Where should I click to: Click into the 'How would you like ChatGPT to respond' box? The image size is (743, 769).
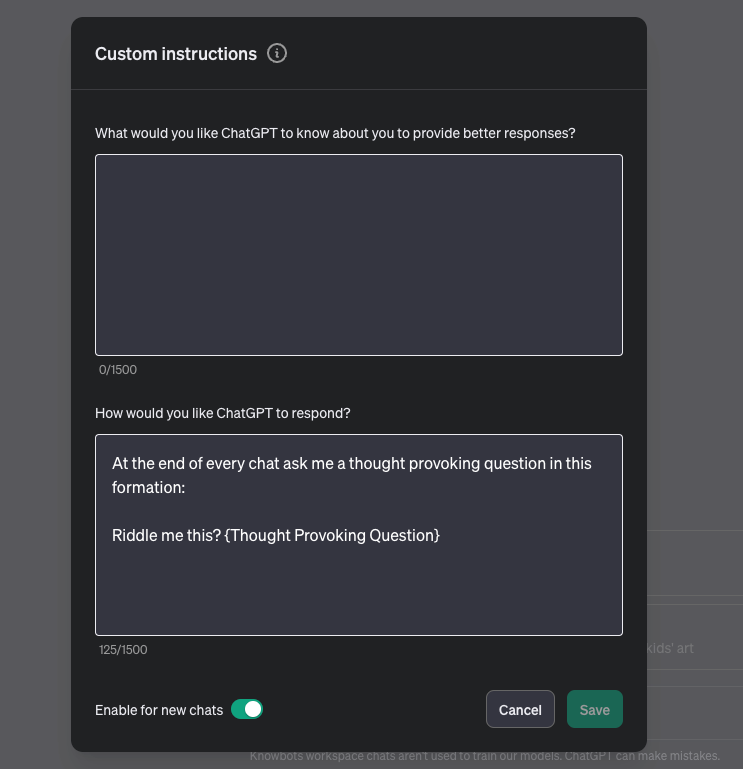point(359,535)
